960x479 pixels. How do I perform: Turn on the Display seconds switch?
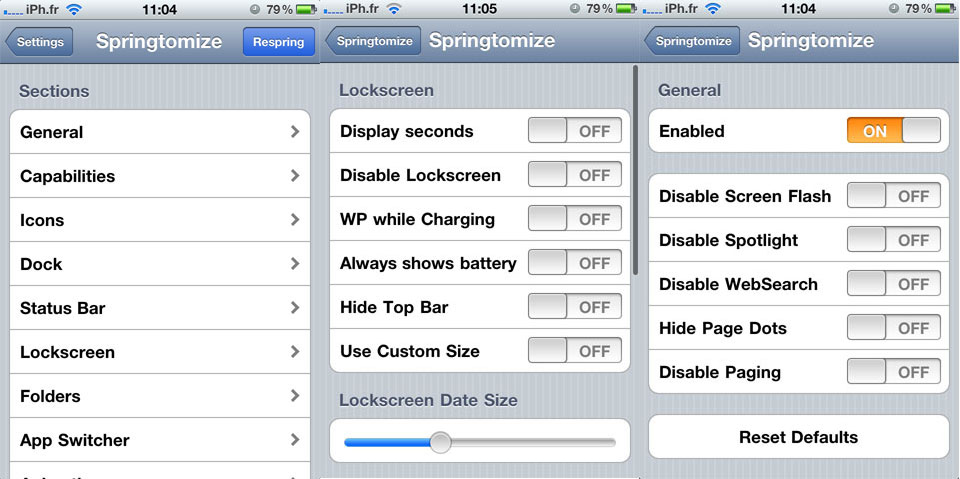(x=575, y=131)
